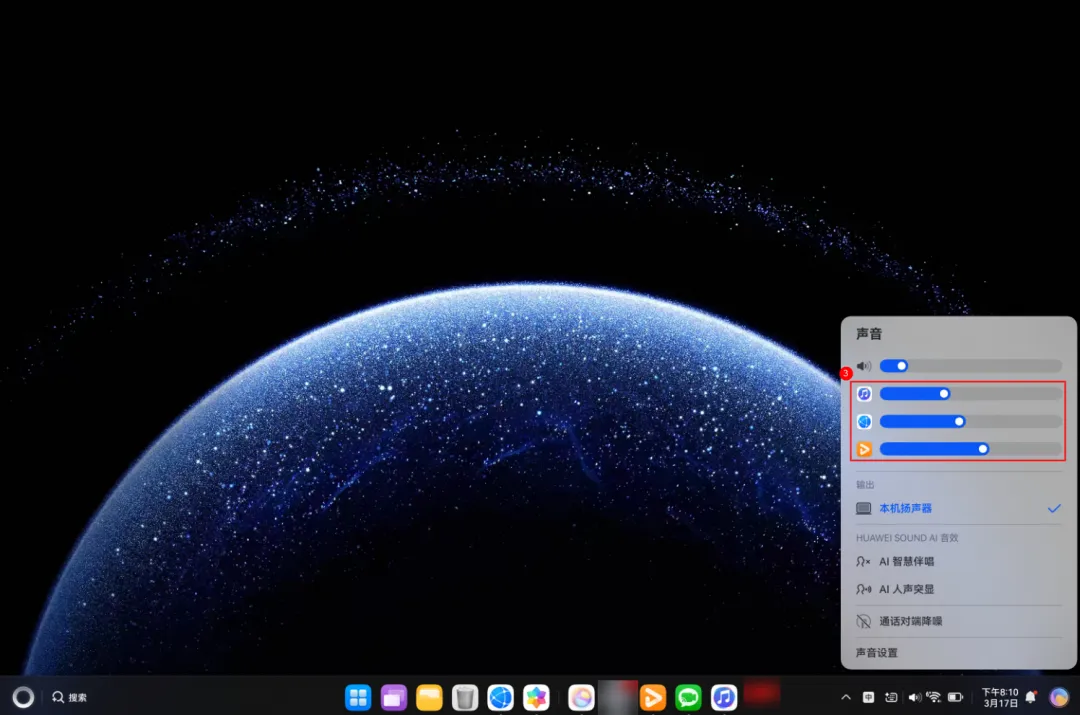Image resolution: width=1080 pixels, height=715 pixels.
Task: Toggle AI 人声突显 sound effect
Action: pos(906,589)
